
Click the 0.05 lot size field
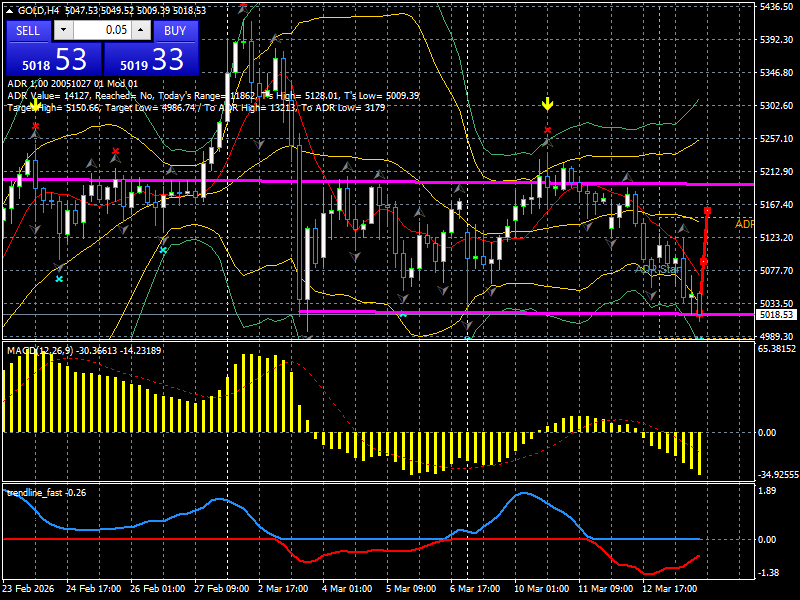coord(102,31)
